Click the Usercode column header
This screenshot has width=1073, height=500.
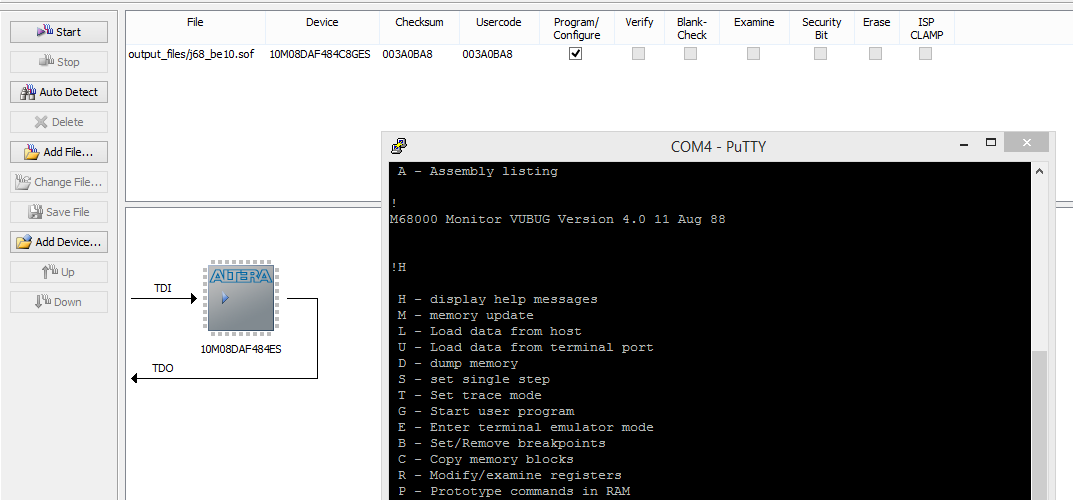coord(499,28)
